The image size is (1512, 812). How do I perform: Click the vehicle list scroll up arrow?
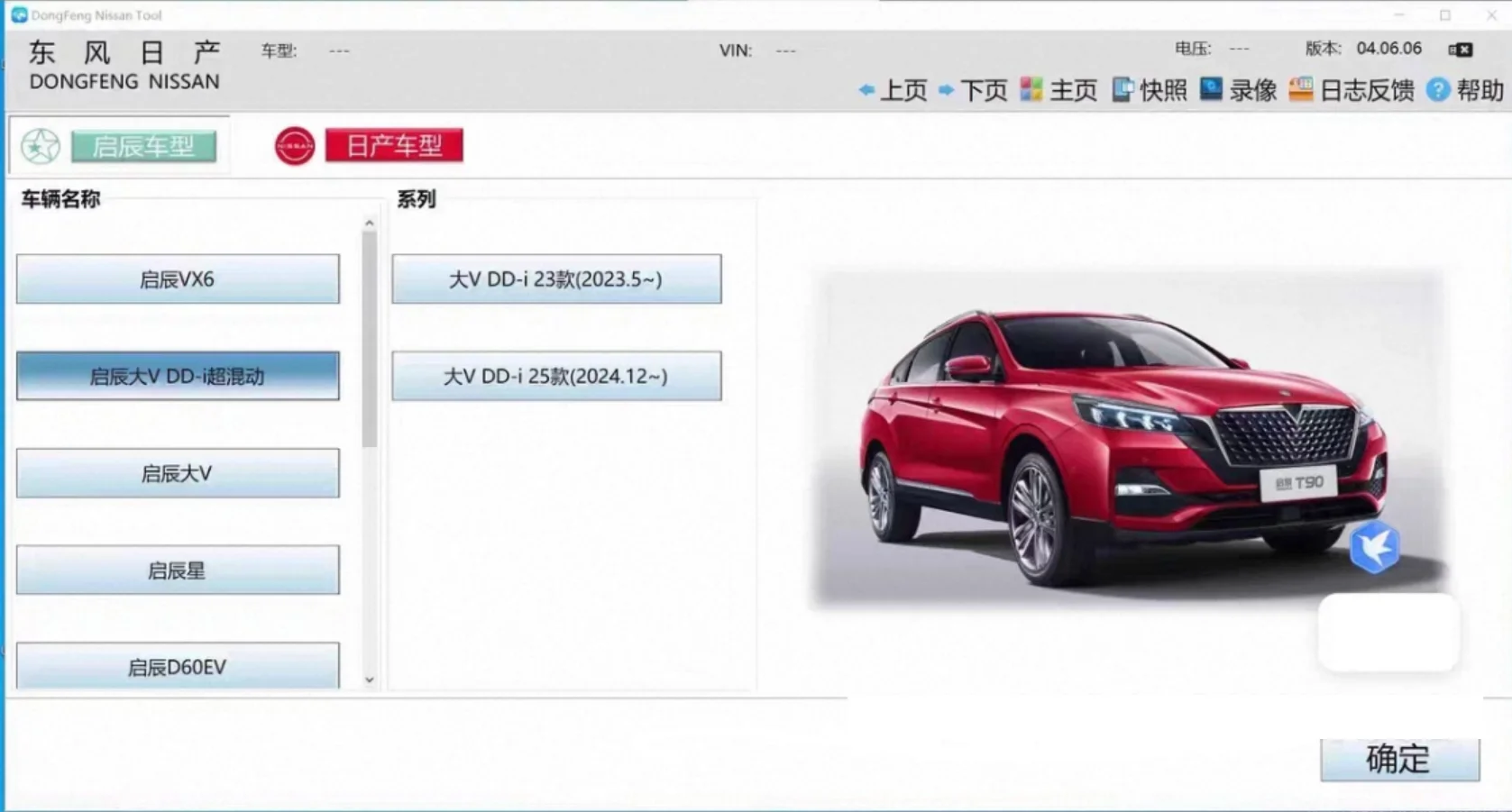(370, 223)
